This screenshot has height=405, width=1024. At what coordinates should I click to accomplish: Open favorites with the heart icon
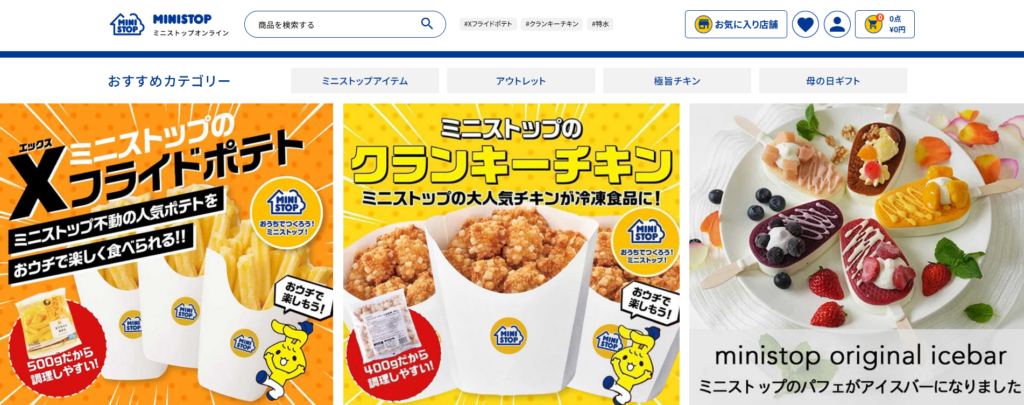pyautogui.click(x=805, y=25)
